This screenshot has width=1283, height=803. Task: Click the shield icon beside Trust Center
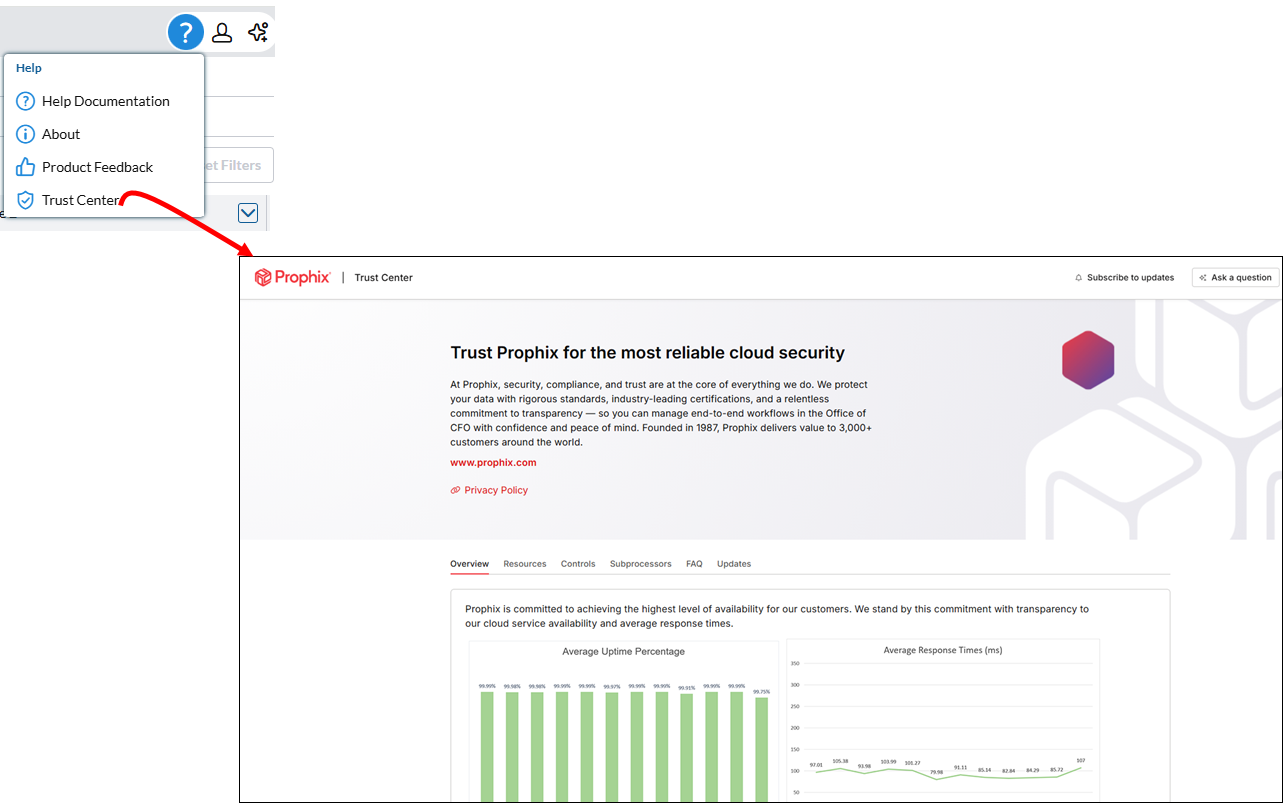[26, 200]
